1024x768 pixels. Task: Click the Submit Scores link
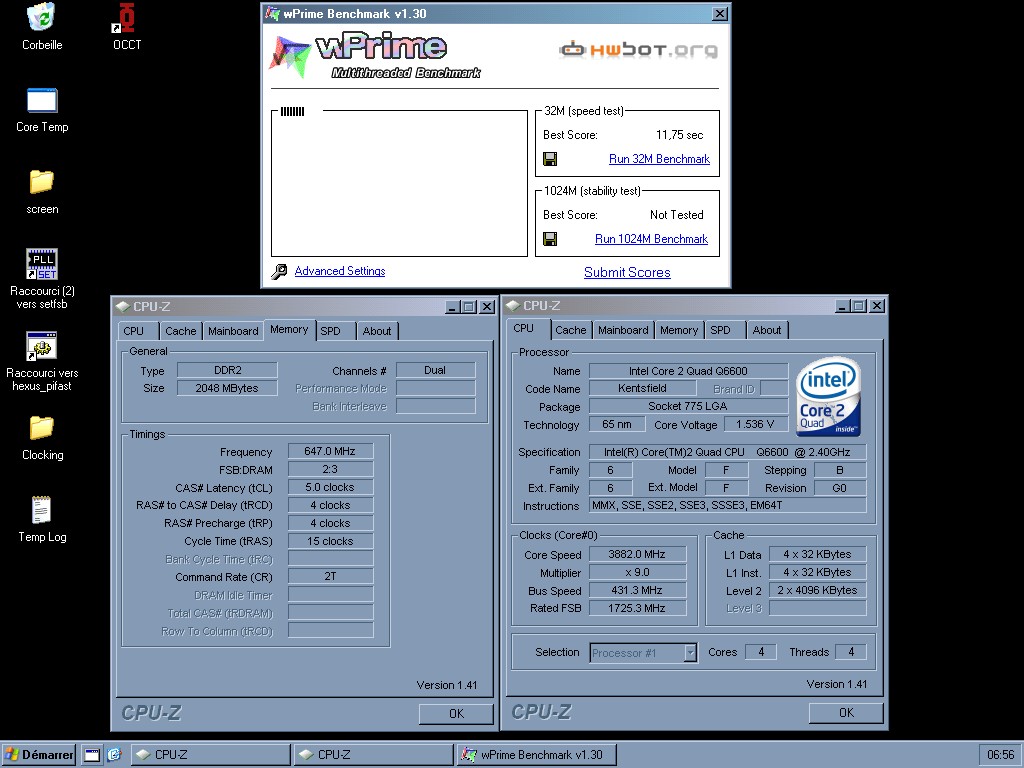tap(627, 272)
